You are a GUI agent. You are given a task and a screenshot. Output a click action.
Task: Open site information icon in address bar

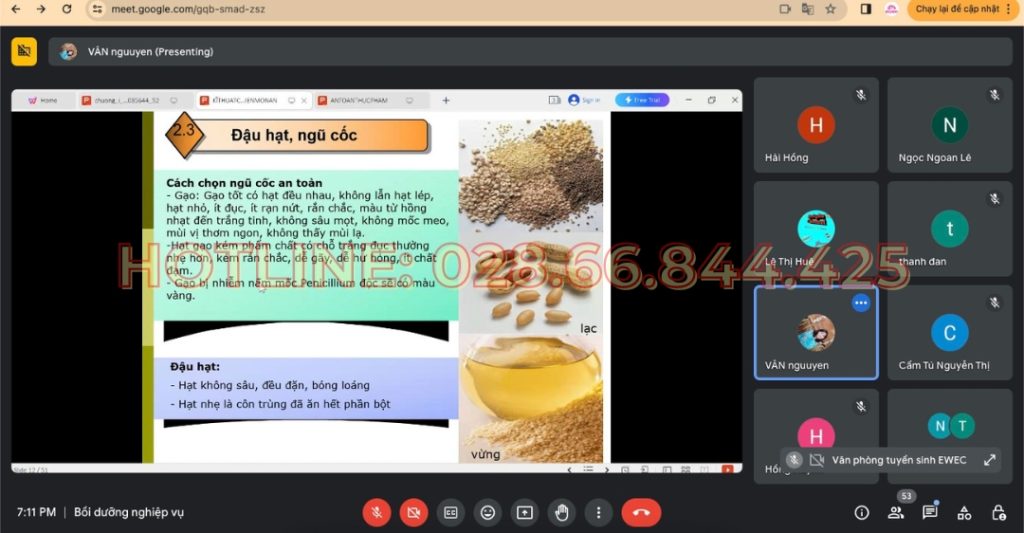97,9
